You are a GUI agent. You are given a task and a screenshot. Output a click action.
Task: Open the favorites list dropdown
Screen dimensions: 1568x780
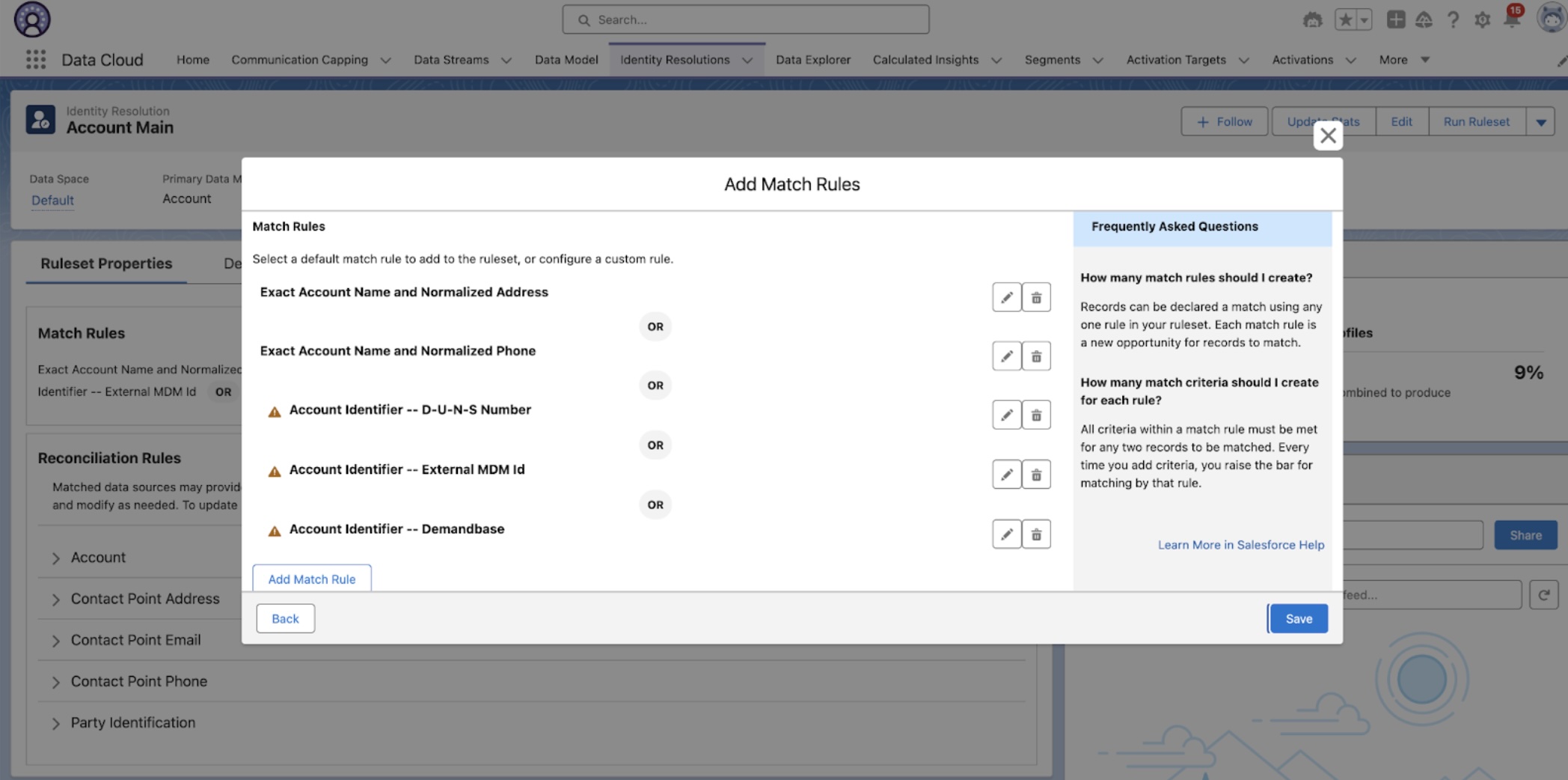coord(1364,20)
